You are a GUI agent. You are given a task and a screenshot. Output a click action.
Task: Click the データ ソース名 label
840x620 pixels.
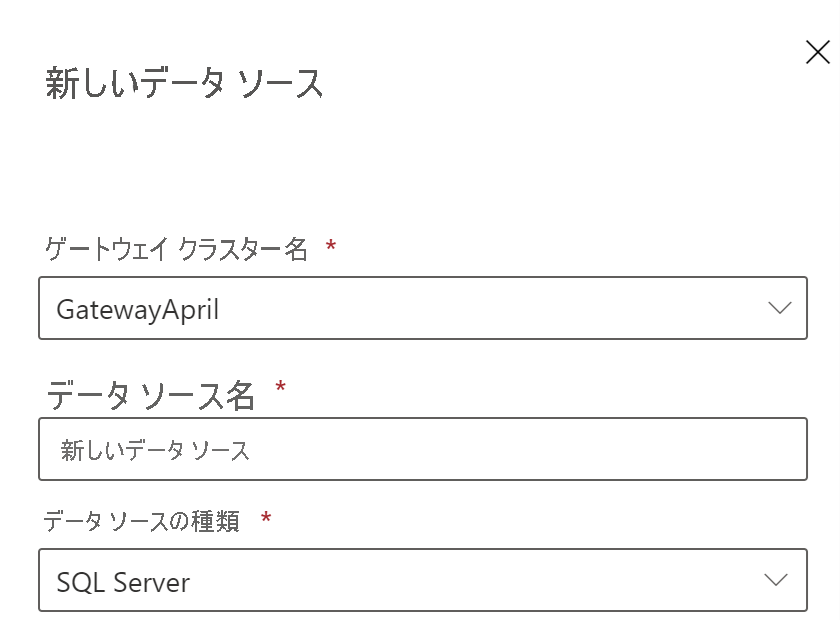(150, 395)
